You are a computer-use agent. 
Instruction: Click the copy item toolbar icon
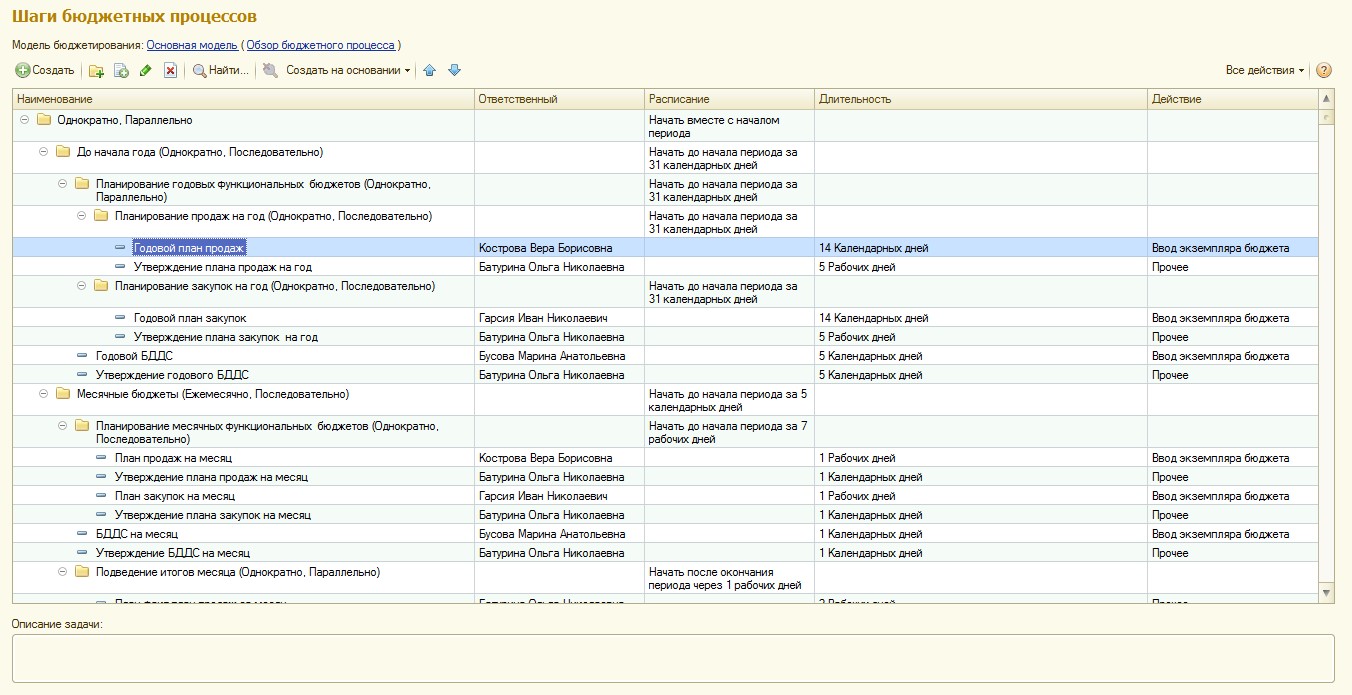tap(121, 71)
